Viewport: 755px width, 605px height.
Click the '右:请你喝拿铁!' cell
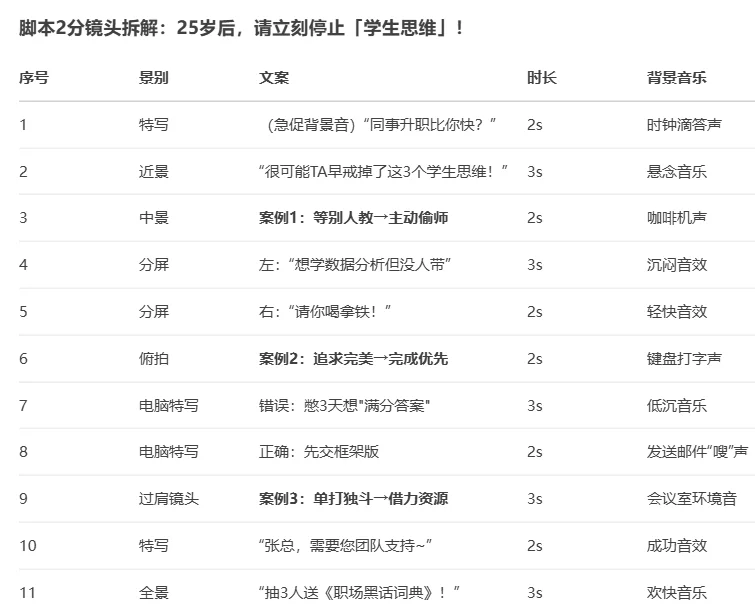[x=325, y=312]
